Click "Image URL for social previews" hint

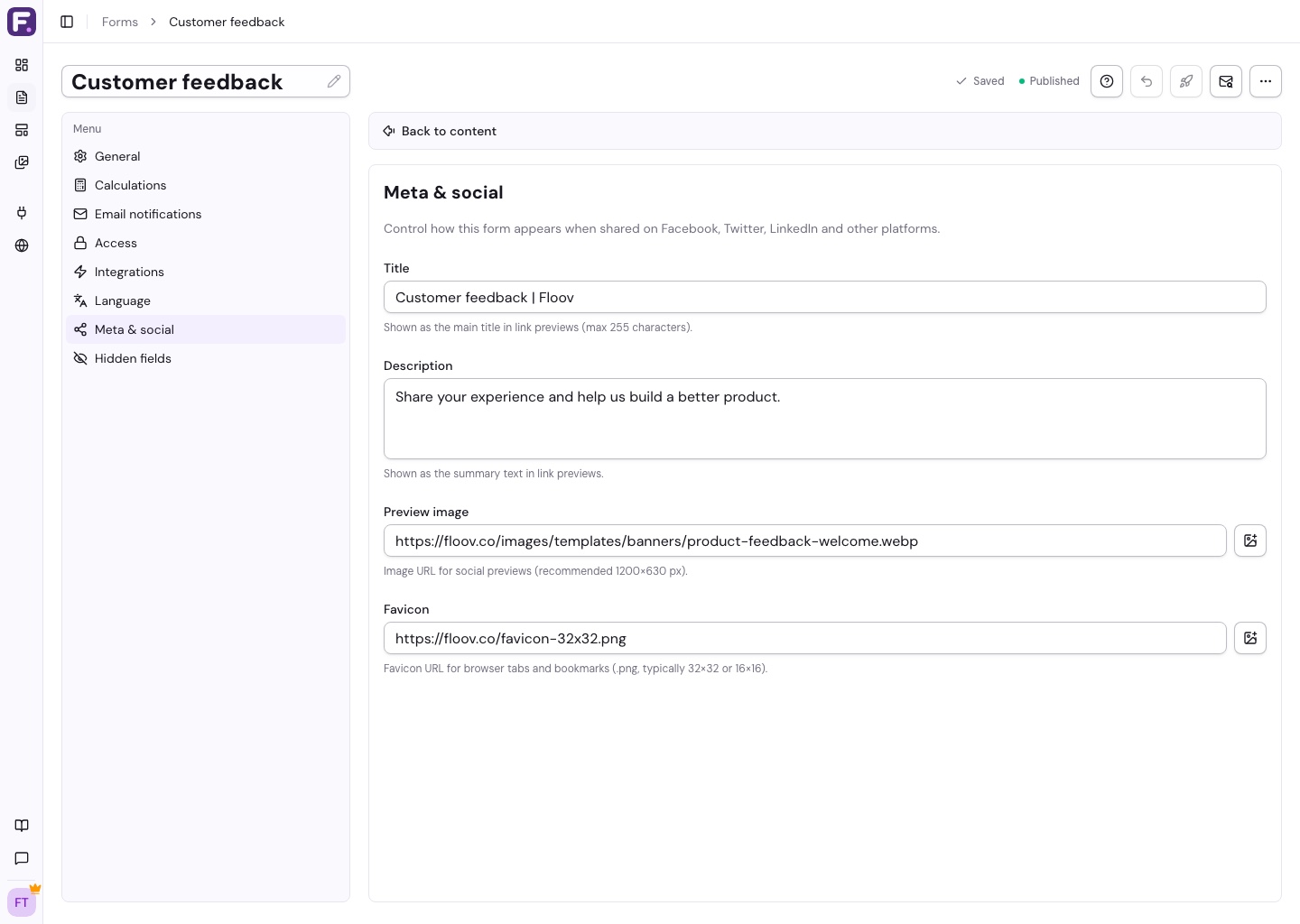pyautogui.click(x=535, y=571)
